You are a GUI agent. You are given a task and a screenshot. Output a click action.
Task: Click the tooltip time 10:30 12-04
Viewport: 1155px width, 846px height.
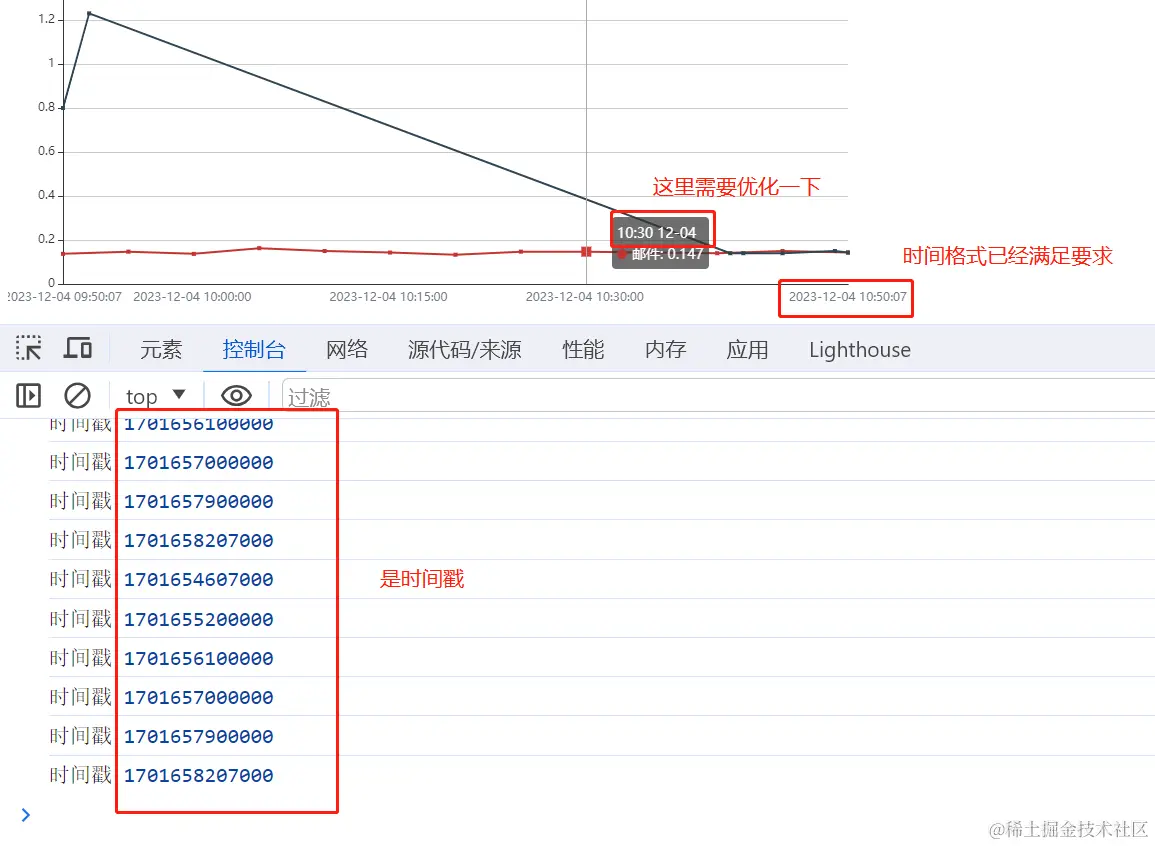point(656,233)
